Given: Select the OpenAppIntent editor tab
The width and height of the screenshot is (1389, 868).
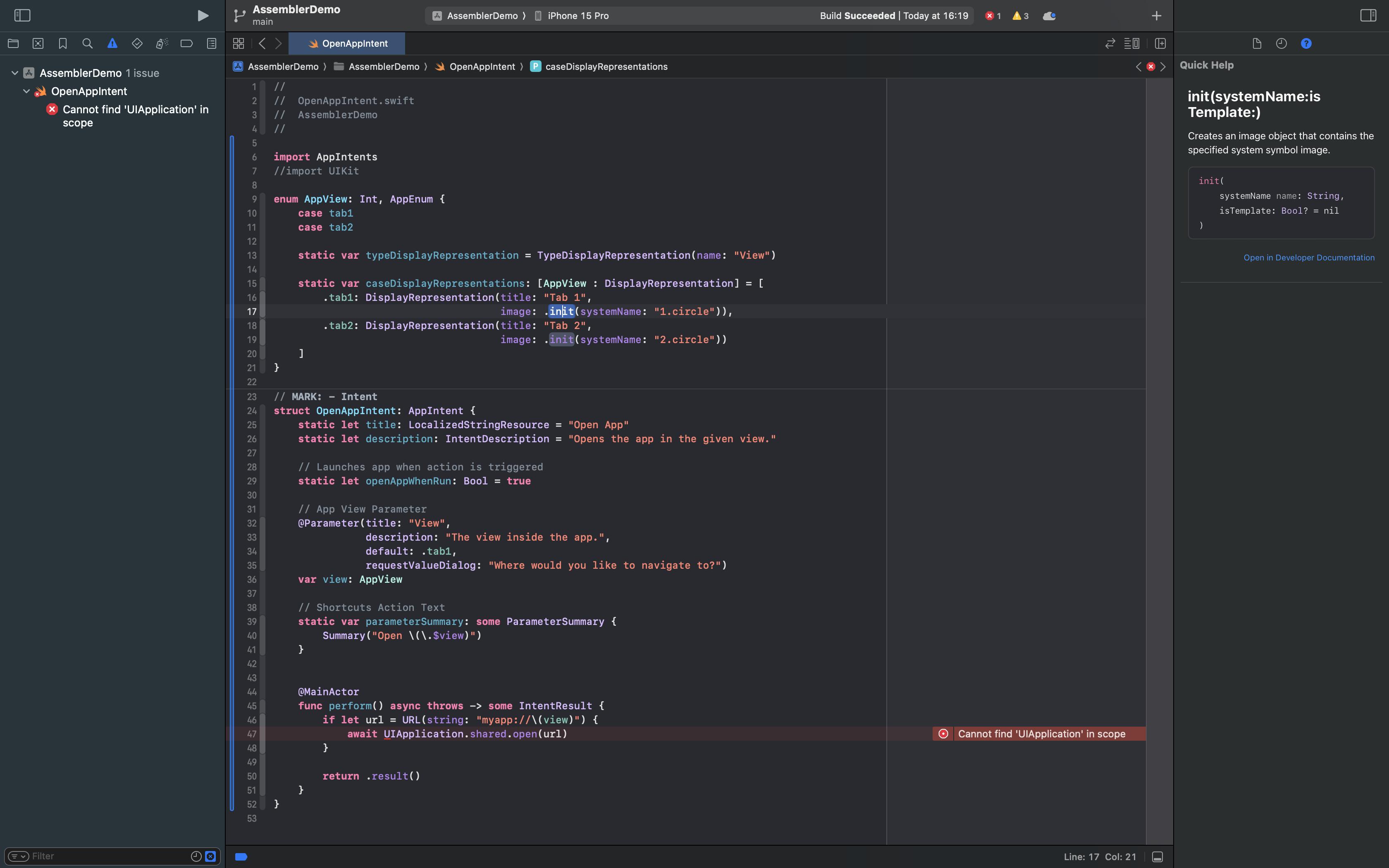Looking at the screenshot, I should [347, 44].
